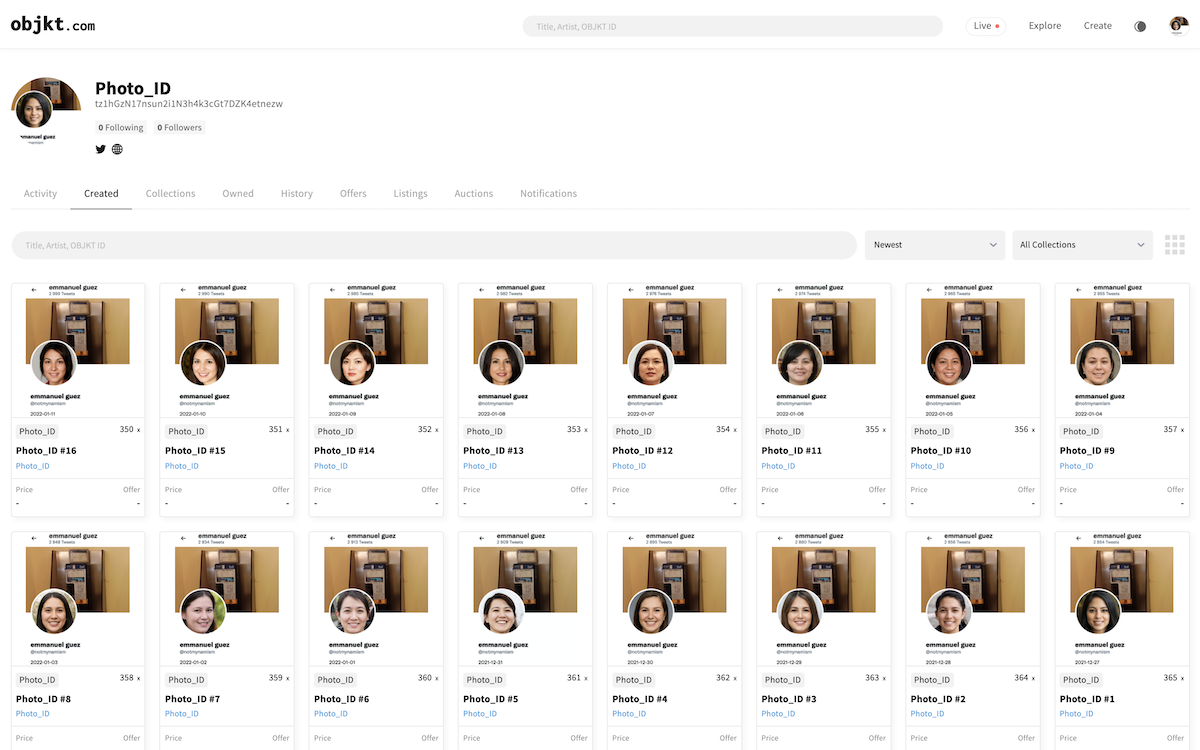Open the Create link

point(1098,26)
